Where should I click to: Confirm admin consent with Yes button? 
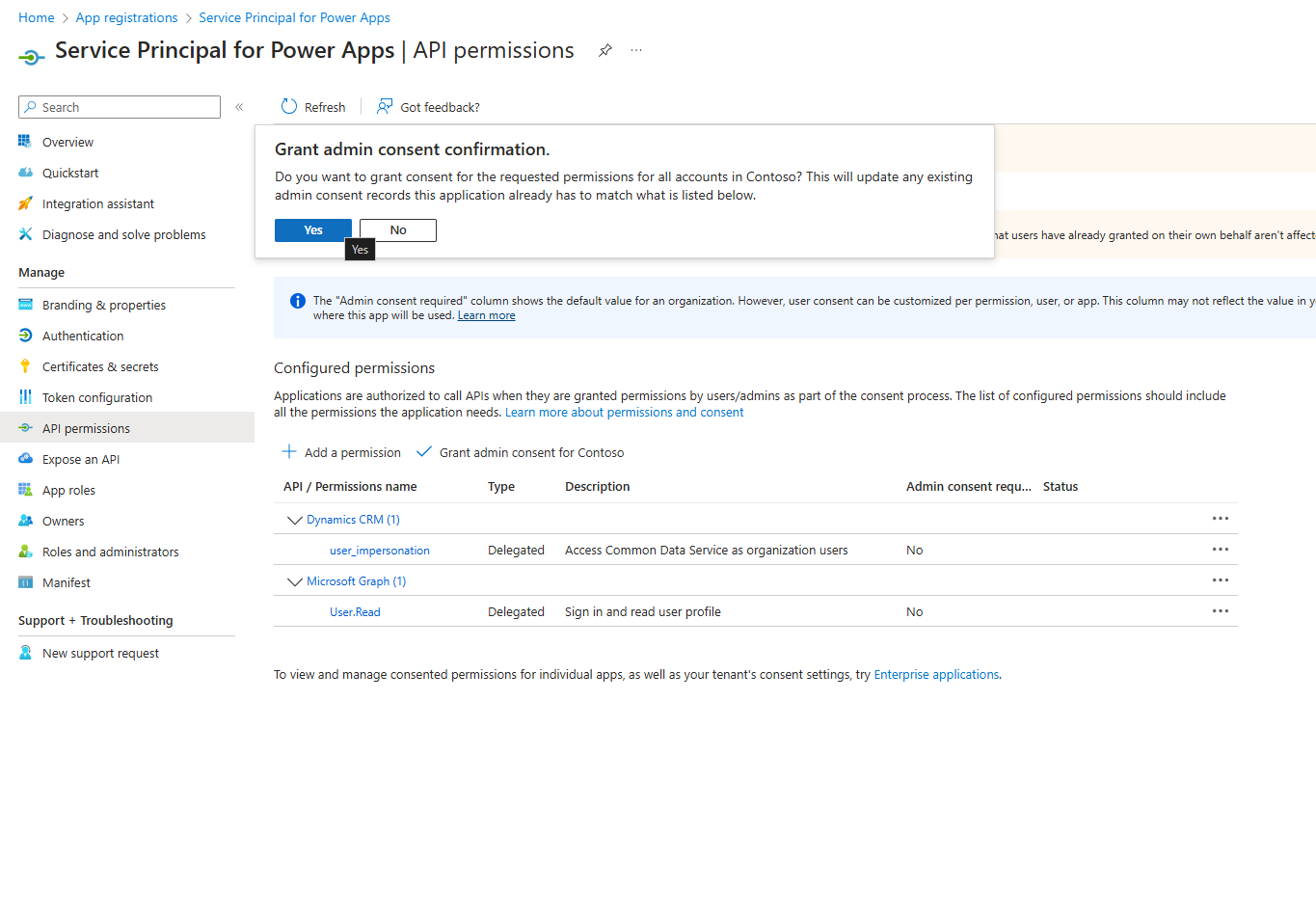click(312, 230)
